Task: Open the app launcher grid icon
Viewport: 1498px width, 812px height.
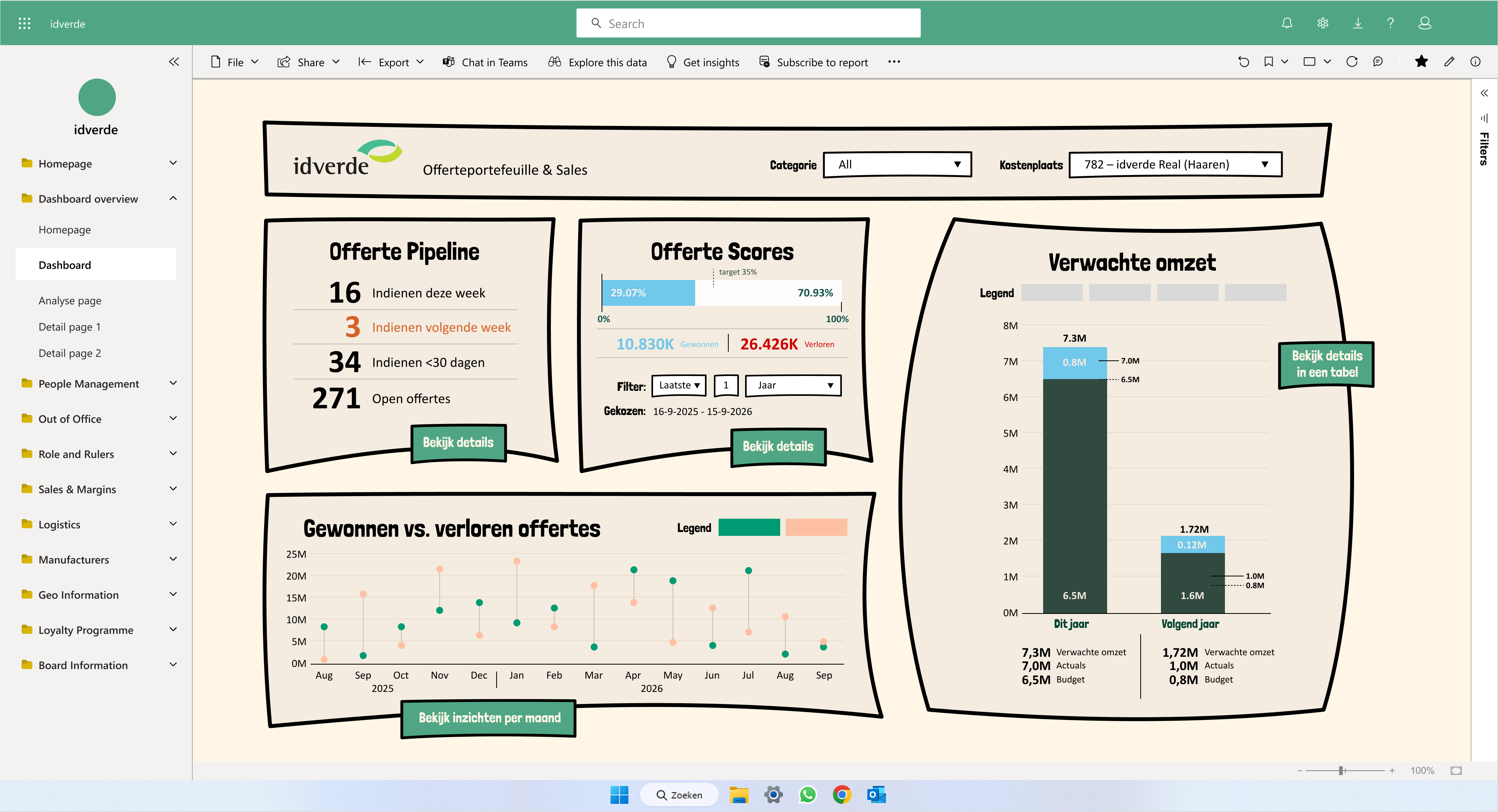Action: 24,23
